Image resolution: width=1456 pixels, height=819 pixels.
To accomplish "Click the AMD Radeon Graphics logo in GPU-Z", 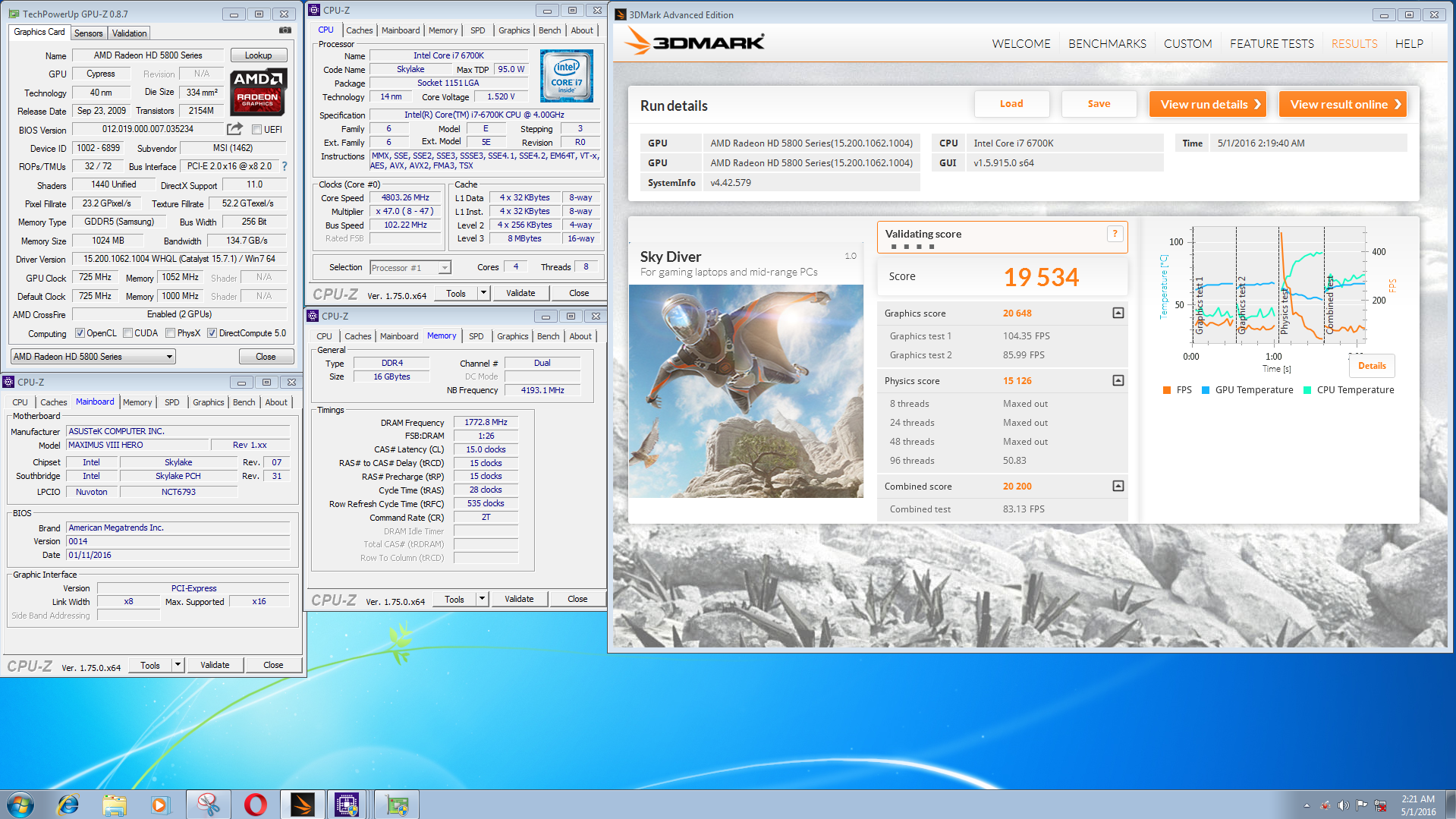I will click(258, 91).
